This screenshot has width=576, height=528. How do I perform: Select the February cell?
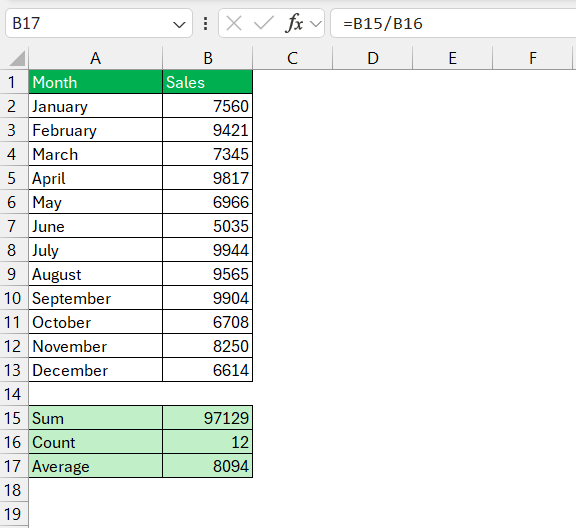(x=96, y=130)
